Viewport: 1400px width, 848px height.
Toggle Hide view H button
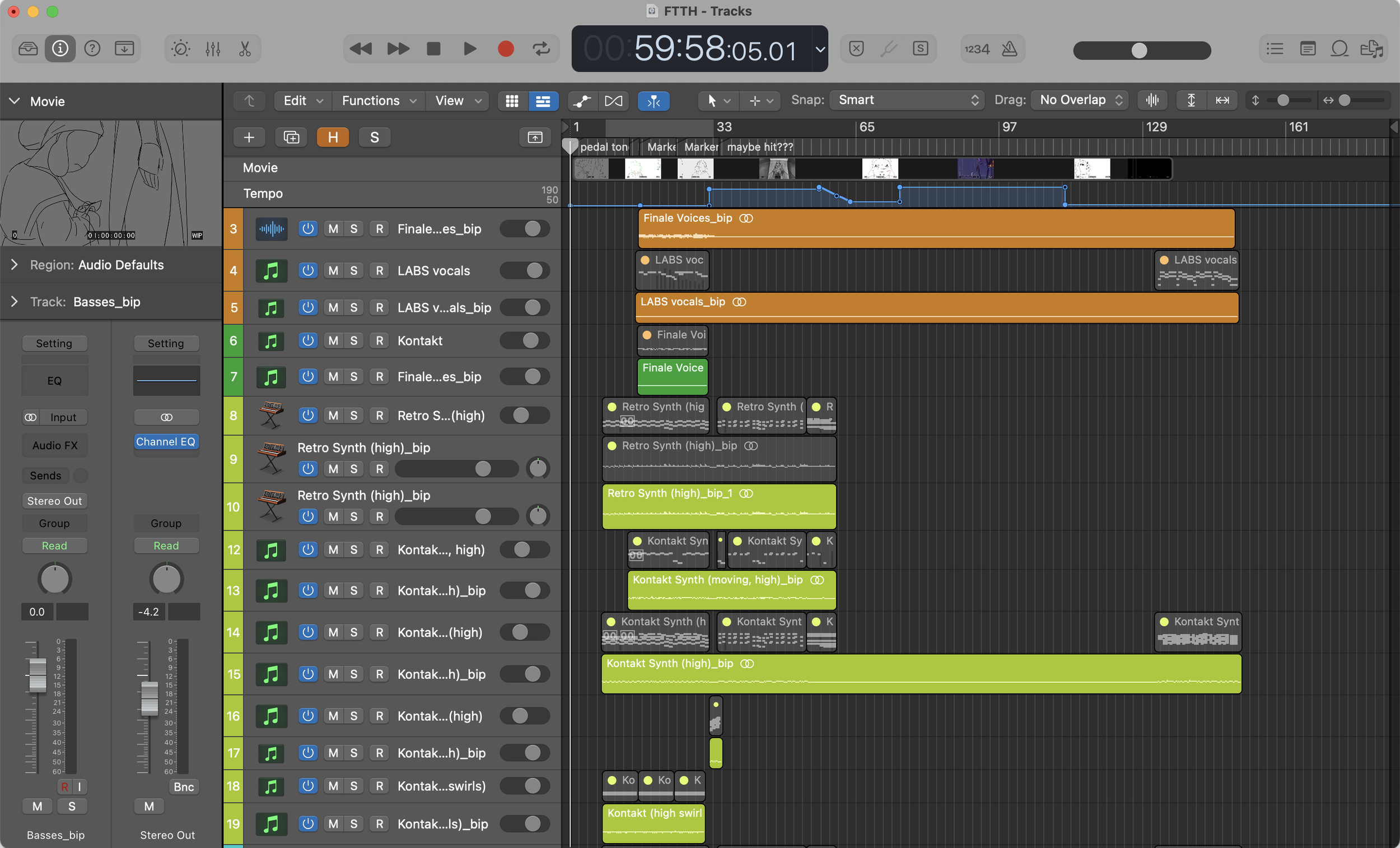tap(333, 137)
